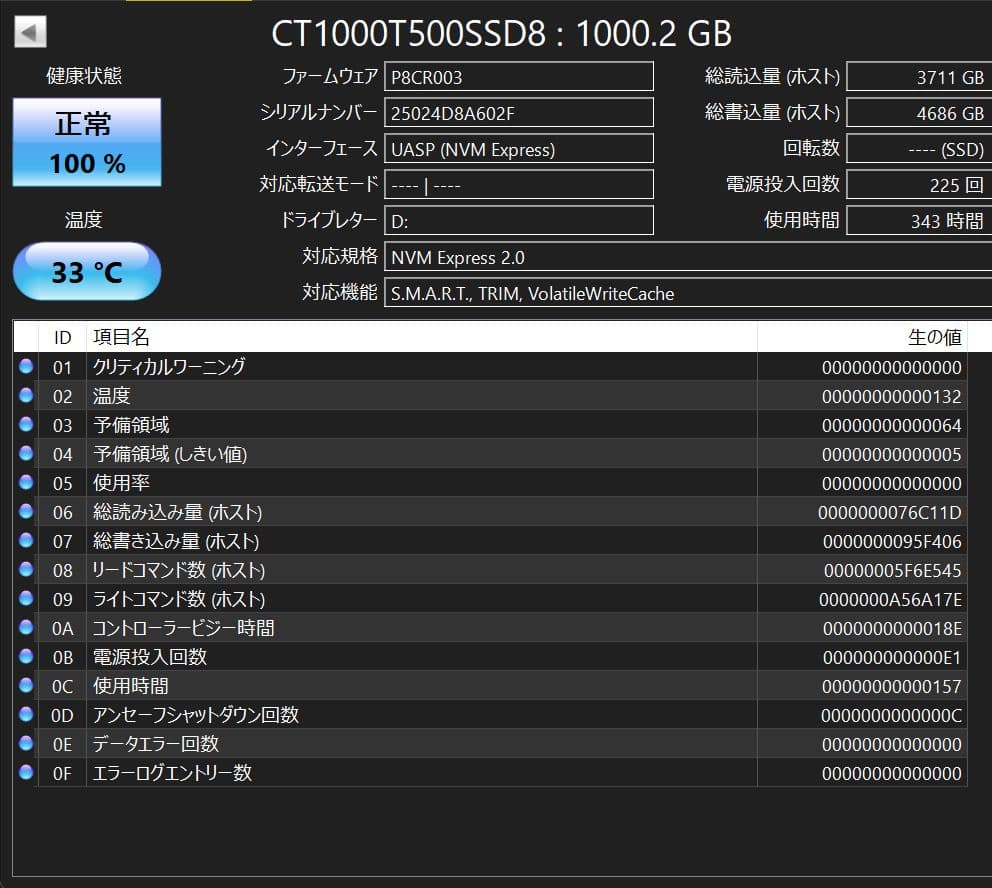992x888 pixels.
Task: Click the blue indicator for アンセーフシャットダウン回数
Action: (x=25, y=715)
